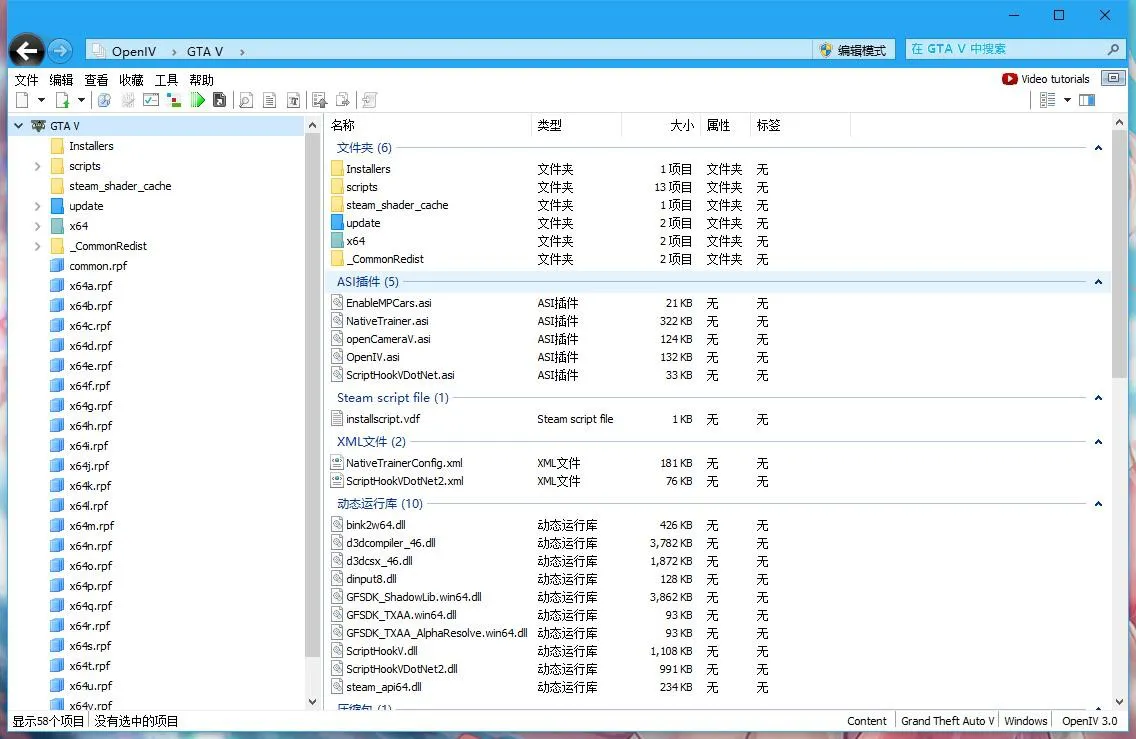
Task: Click the globe page toolbar icon
Action: [104, 100]
